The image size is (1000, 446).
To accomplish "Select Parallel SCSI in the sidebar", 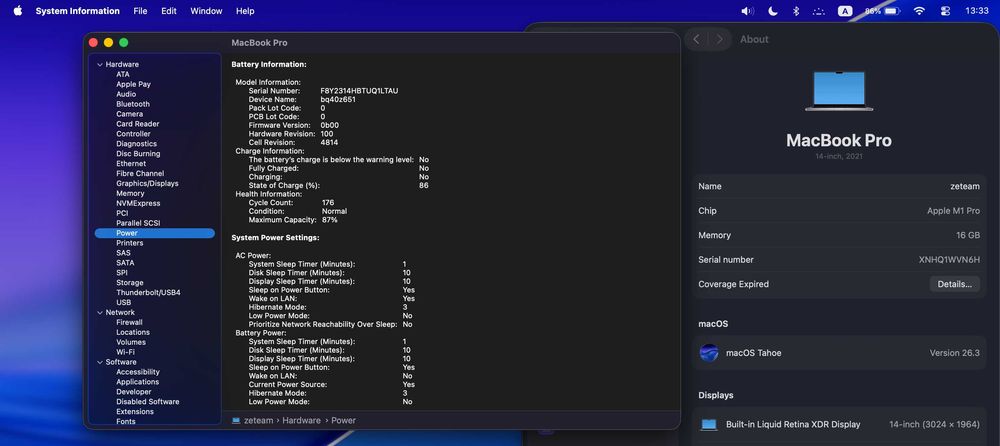I will coord(138,223).
